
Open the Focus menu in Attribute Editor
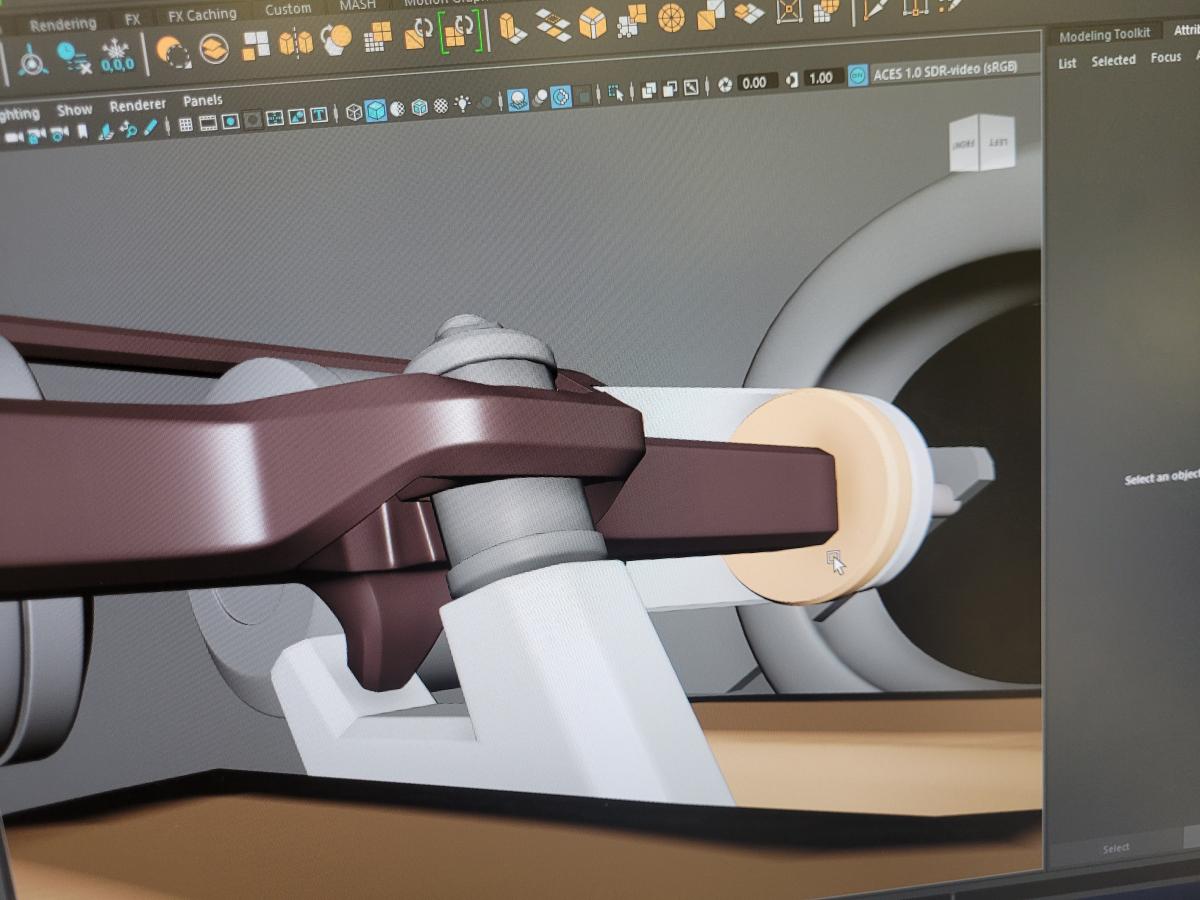(x=1166, y=58)
